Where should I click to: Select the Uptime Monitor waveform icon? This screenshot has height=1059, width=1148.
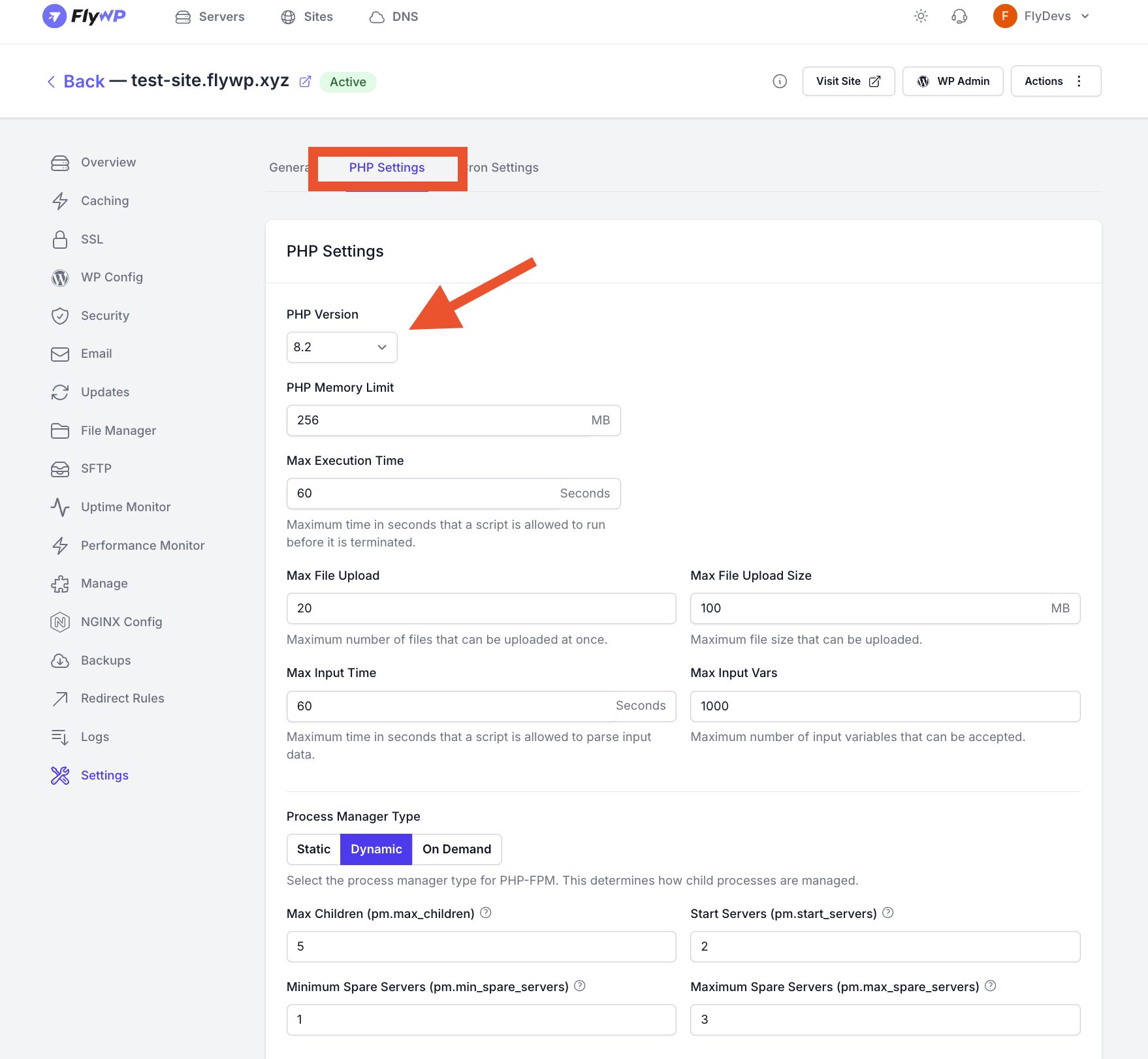59,507
